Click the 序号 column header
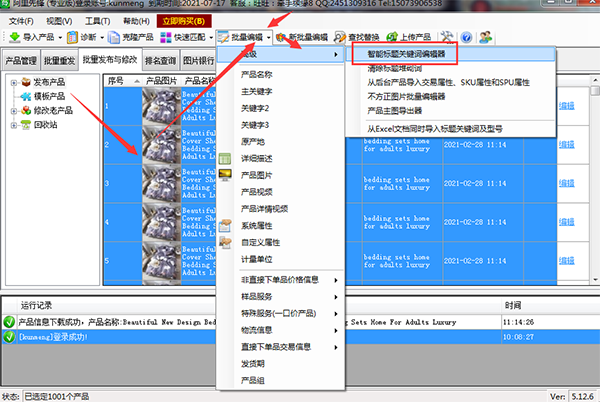Image resolution: width=600 pixels, height=402 pixels. point(123,81)
